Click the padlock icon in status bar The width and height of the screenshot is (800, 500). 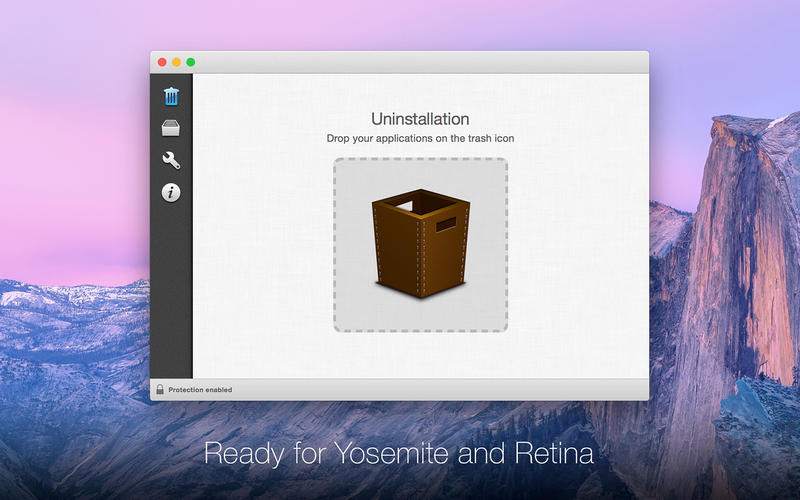pyautogui.click(x=159, y=389)
